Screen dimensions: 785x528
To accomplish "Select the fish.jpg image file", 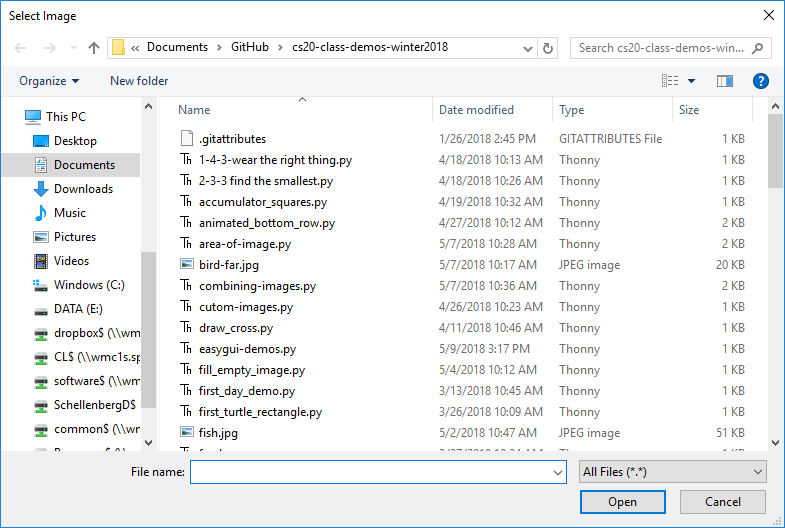I will (218, 433).
